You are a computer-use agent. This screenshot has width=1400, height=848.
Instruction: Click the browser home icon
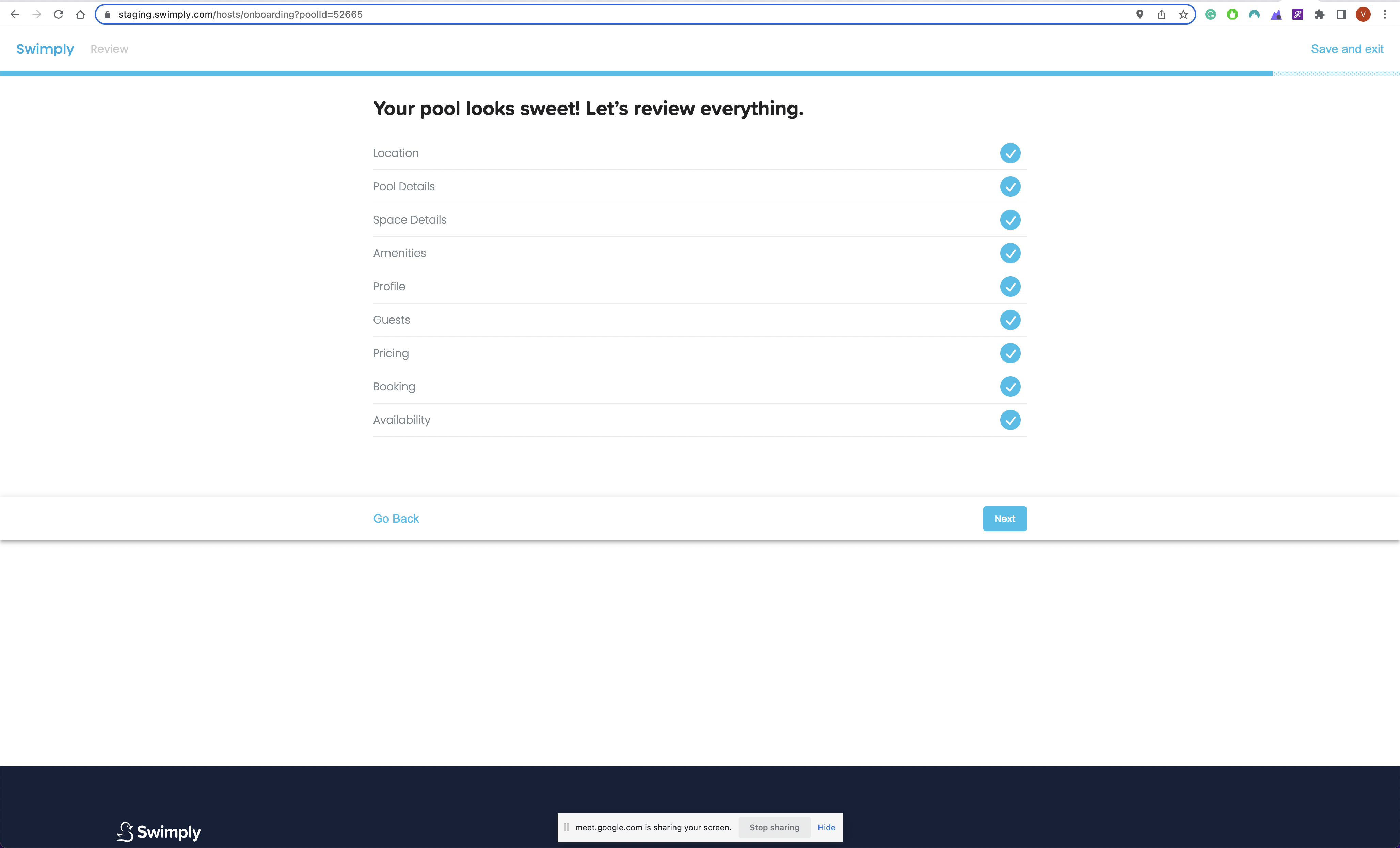80,14
